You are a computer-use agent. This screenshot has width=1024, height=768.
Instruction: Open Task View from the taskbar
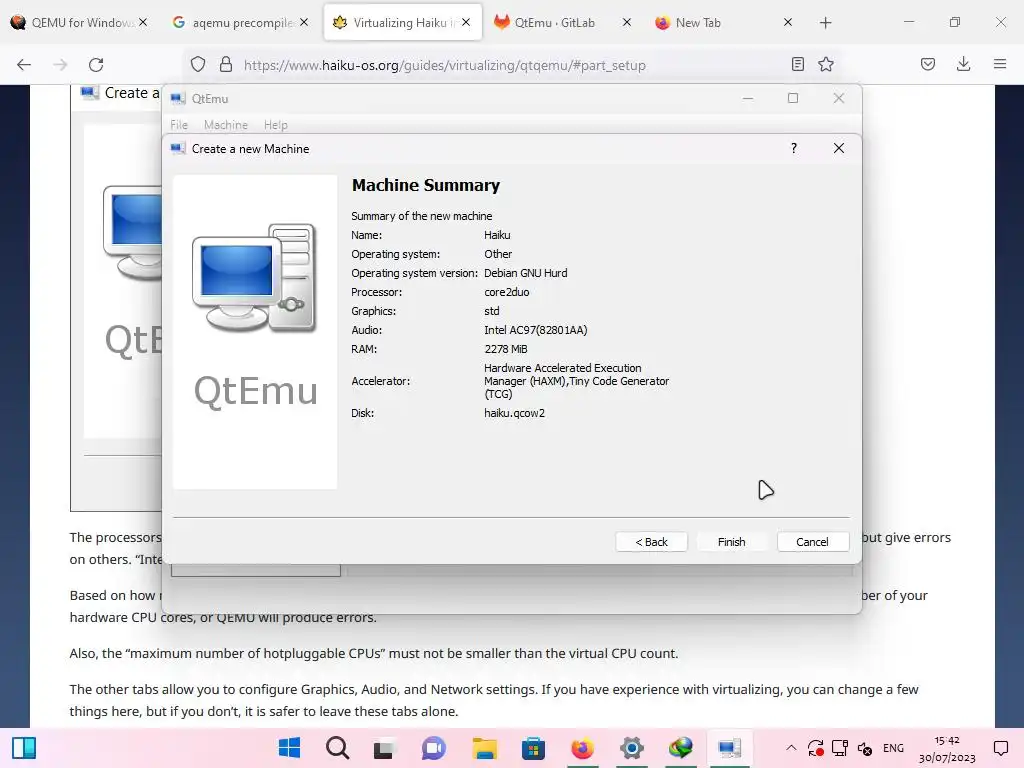384,748
